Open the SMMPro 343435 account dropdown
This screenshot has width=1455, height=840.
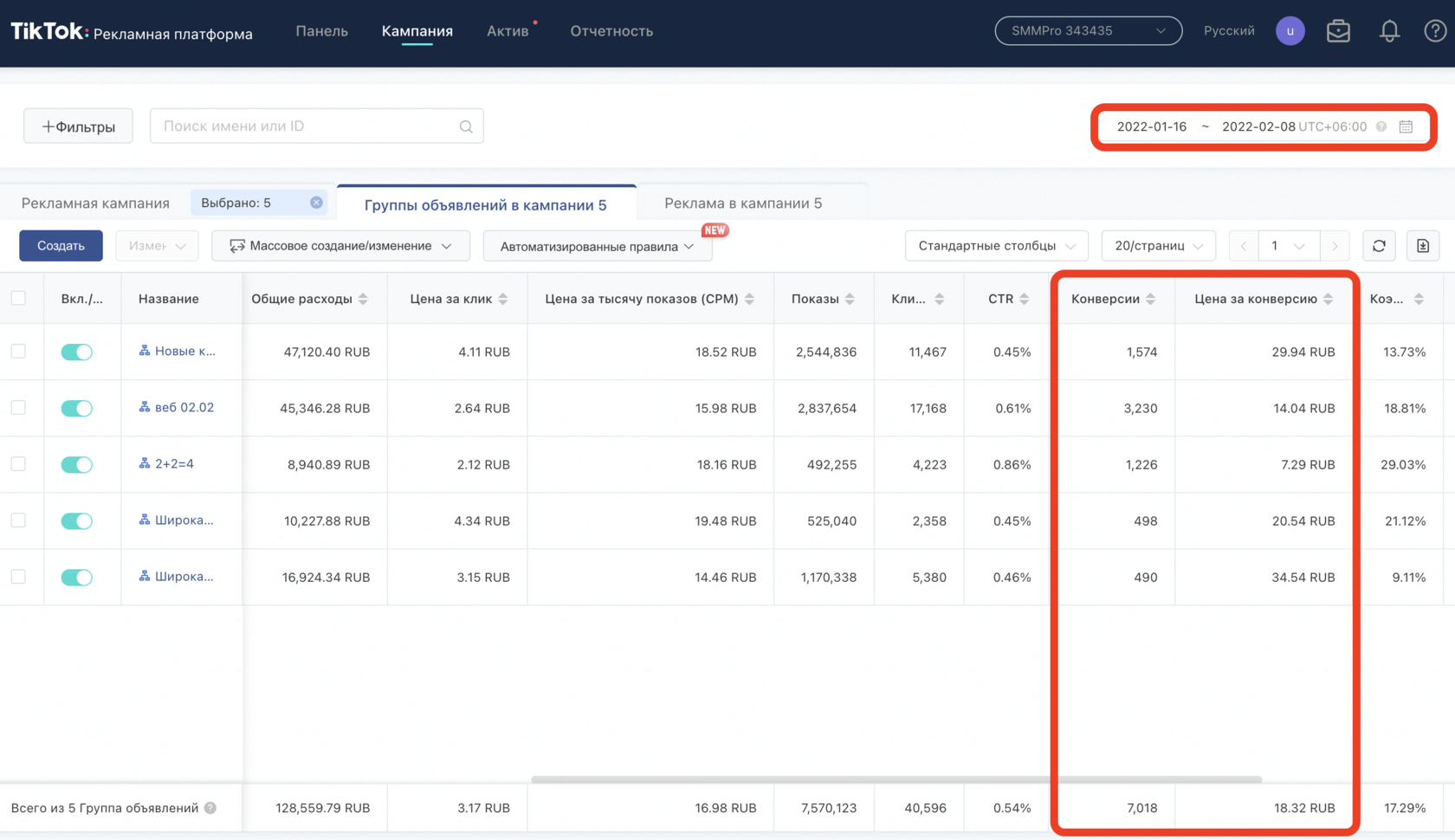pos(1088,31)
